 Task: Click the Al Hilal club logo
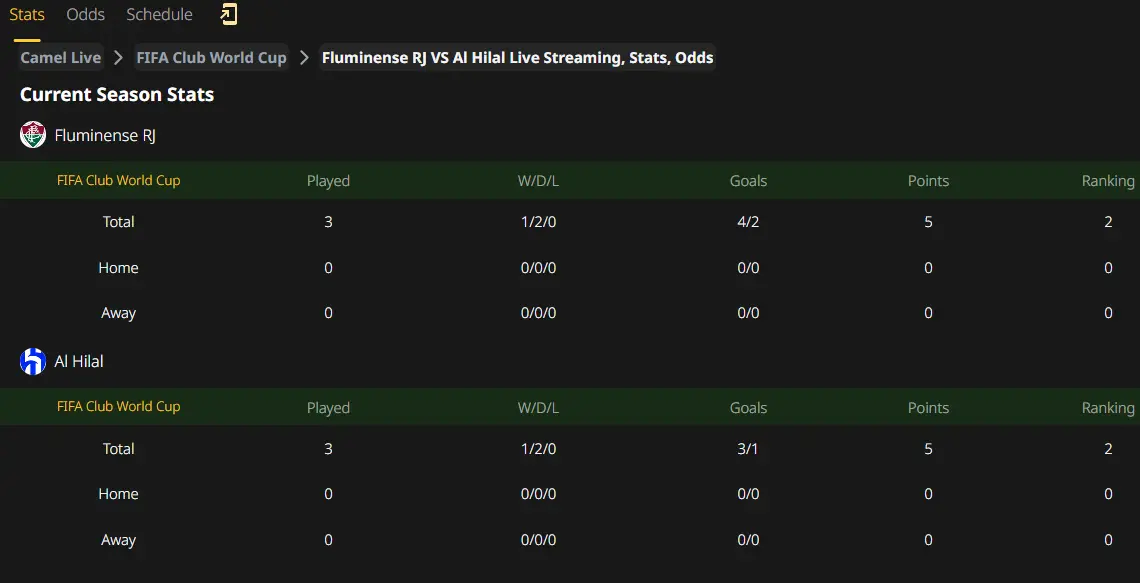tap(33, 361)
